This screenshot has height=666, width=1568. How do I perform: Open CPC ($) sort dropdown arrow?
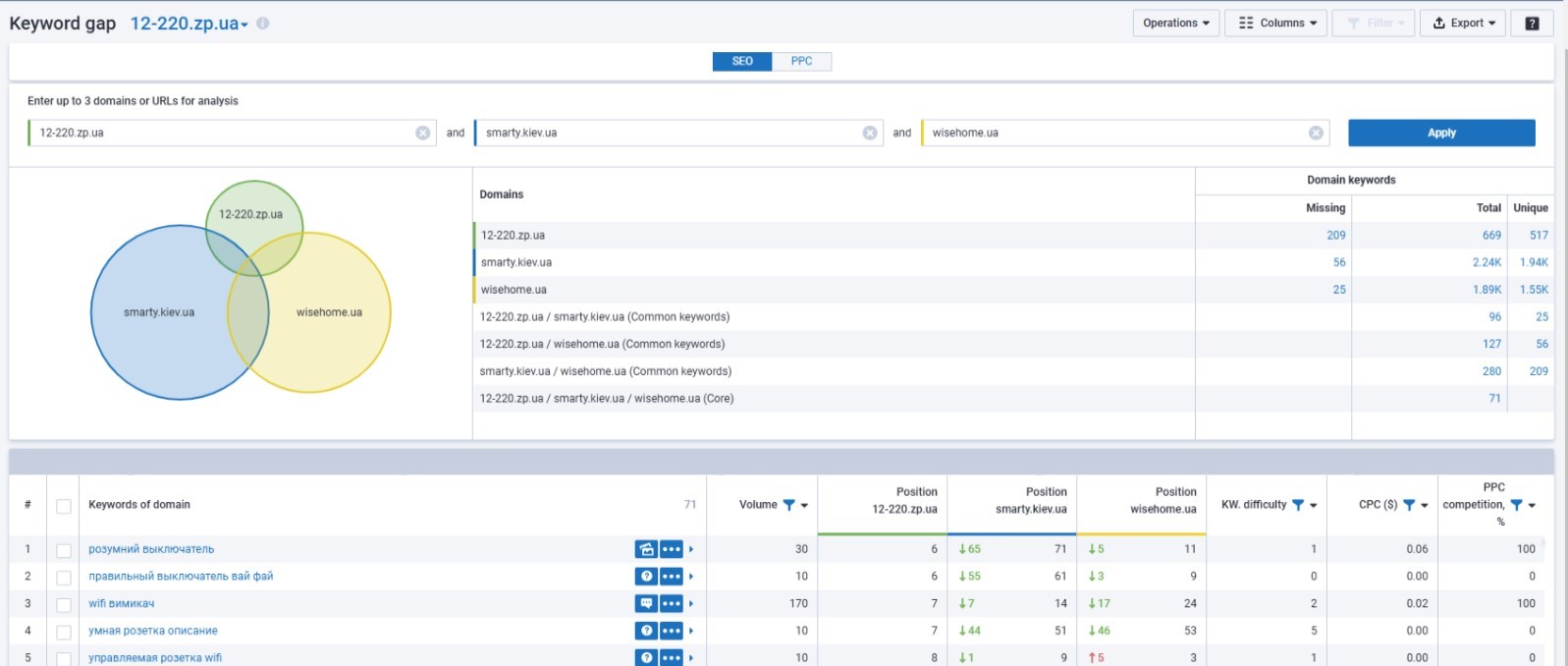[x=1425, y=506]
